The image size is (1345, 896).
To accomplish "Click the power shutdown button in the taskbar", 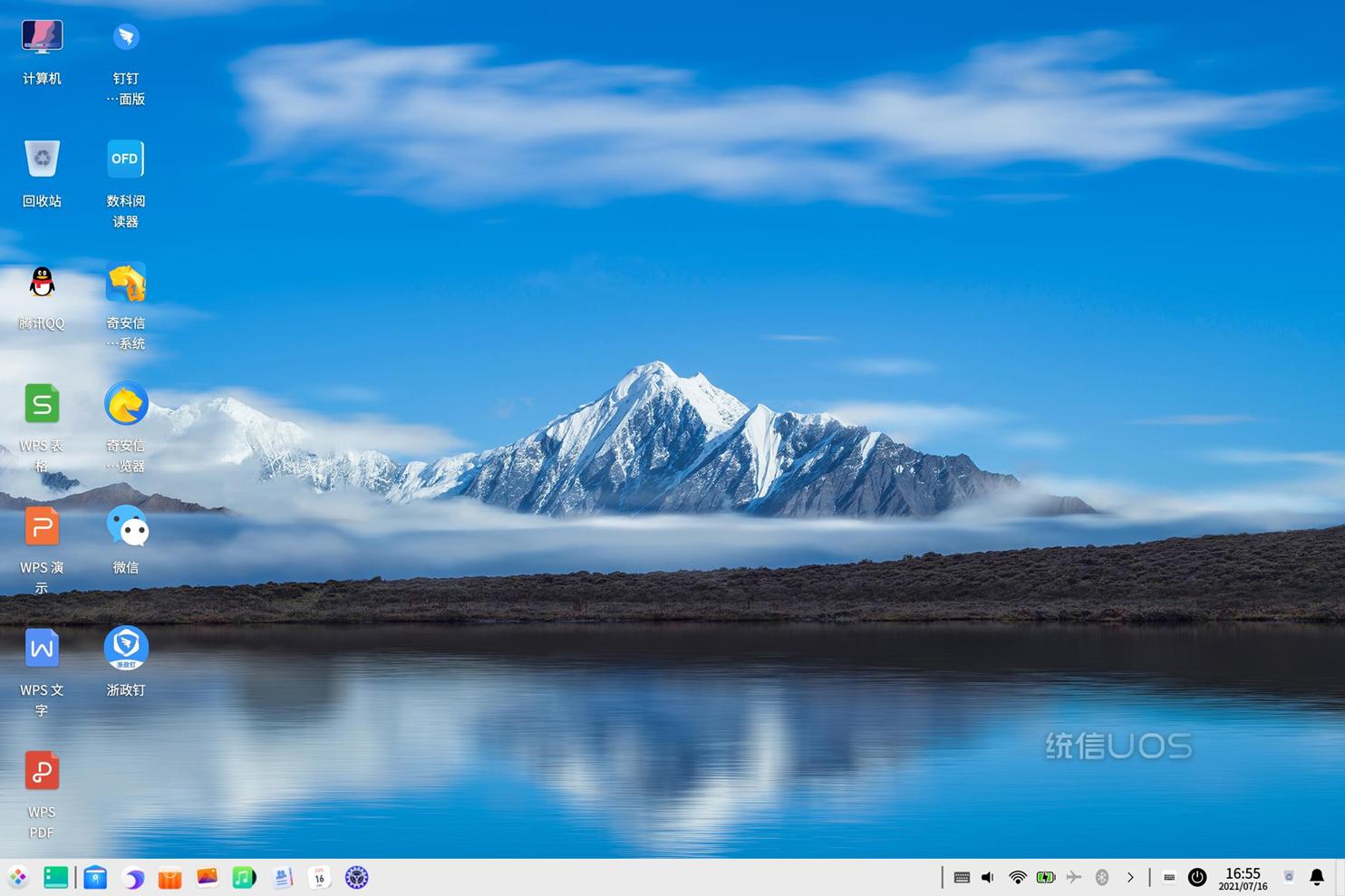I will click(1197, 877).
